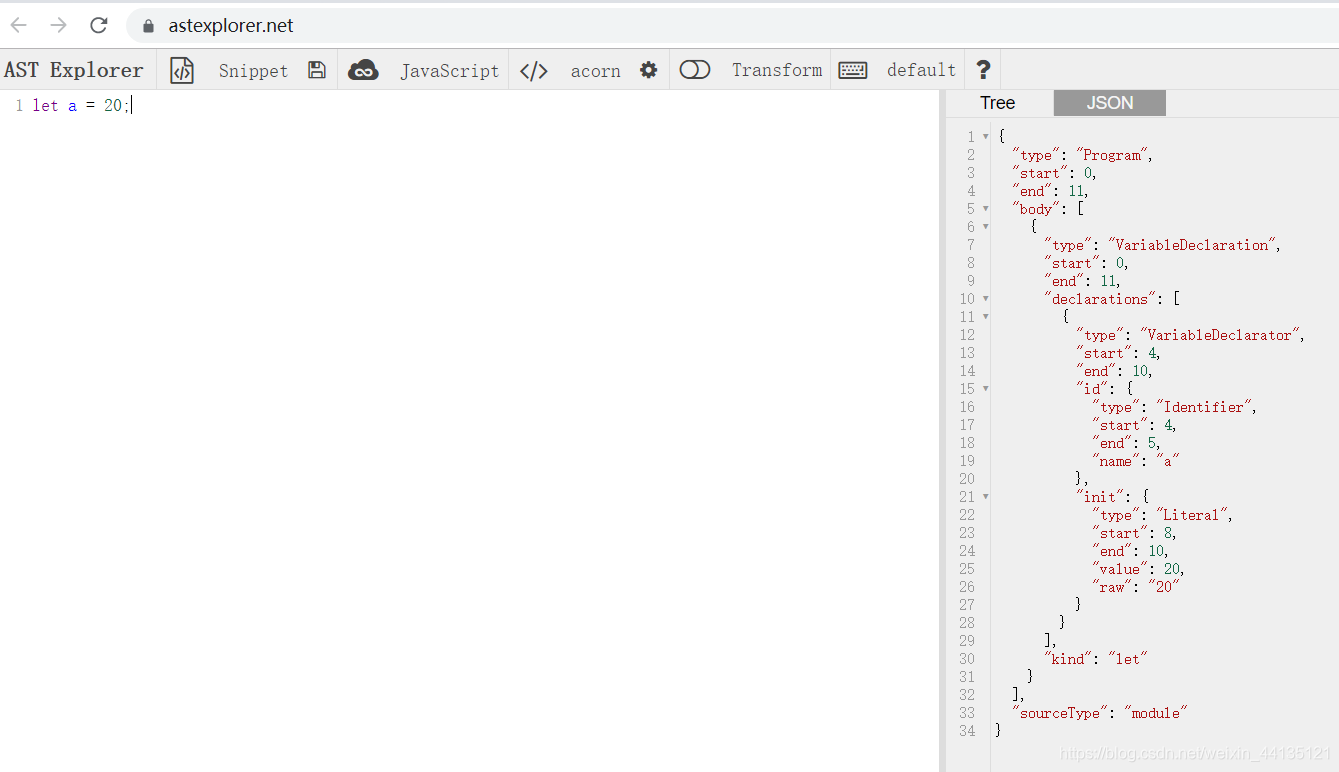Go back with browser back arrow
The height and width of the screenshot is (772, 1339).
click(19, 25)
